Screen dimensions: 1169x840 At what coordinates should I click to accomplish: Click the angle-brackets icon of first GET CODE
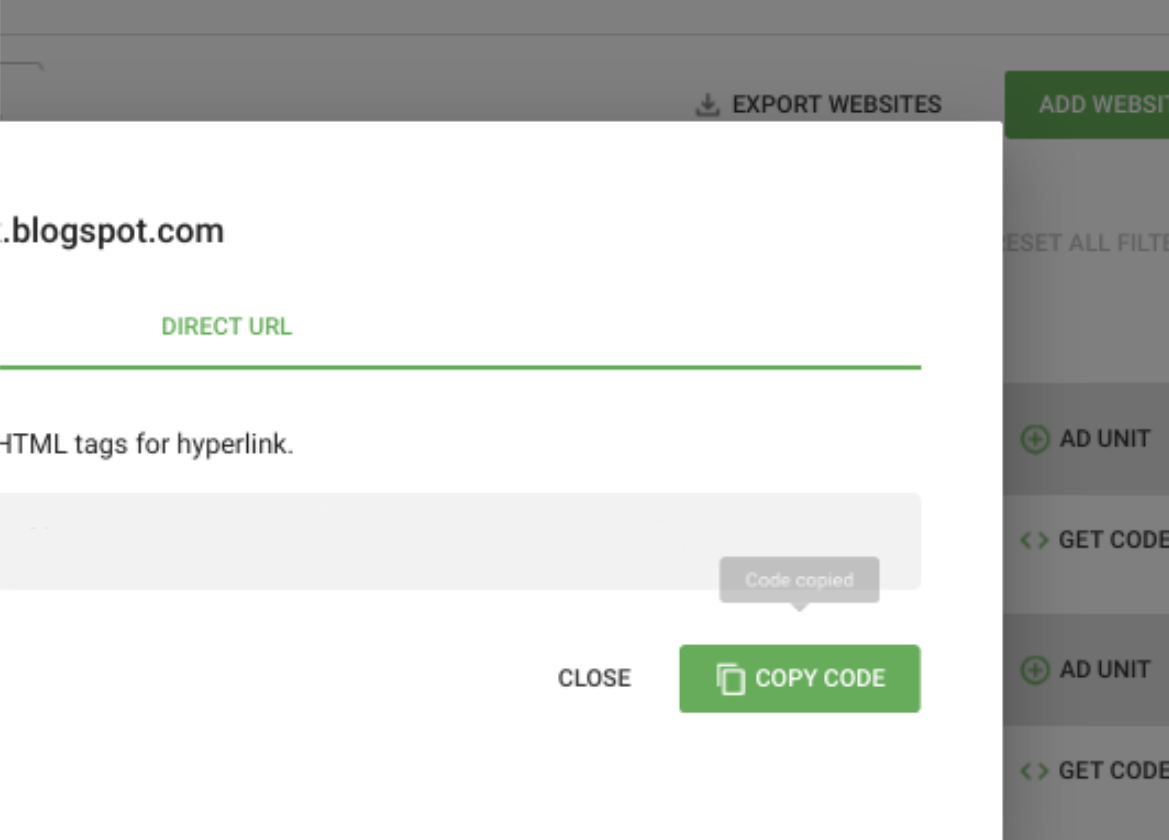click(x=1034, y=540)
